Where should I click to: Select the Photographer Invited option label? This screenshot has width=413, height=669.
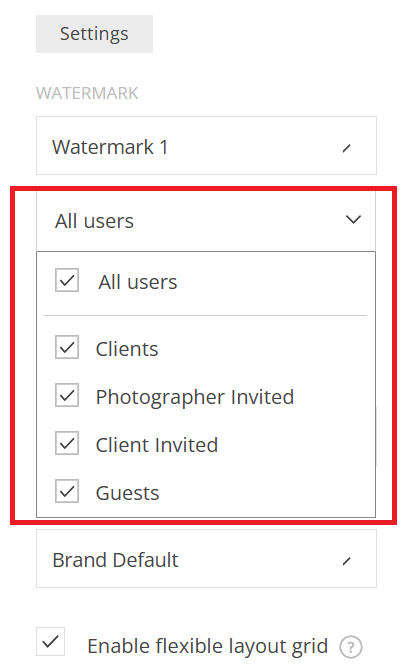point(195,397)
